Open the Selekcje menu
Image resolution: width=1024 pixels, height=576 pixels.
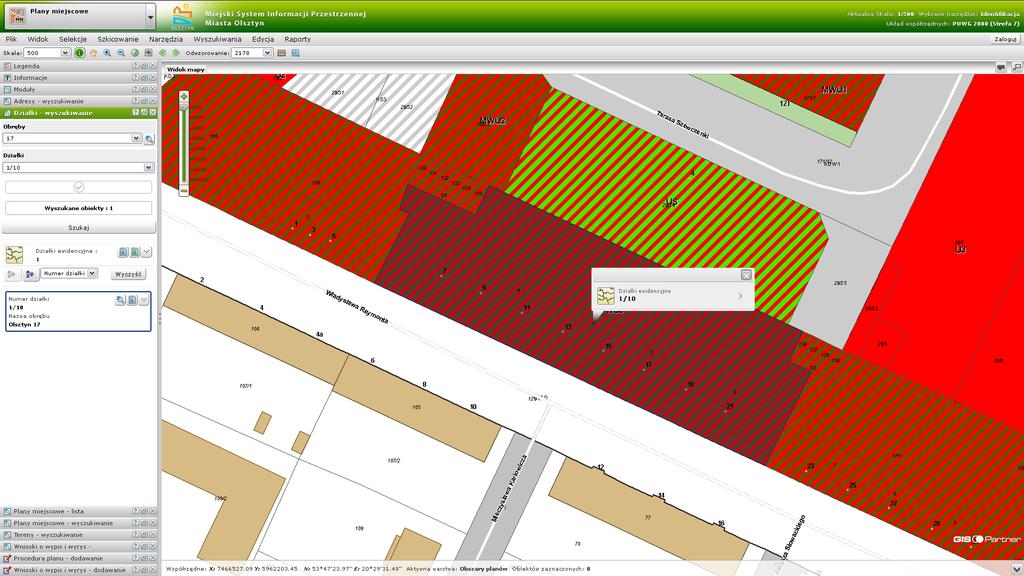(72, 39)
